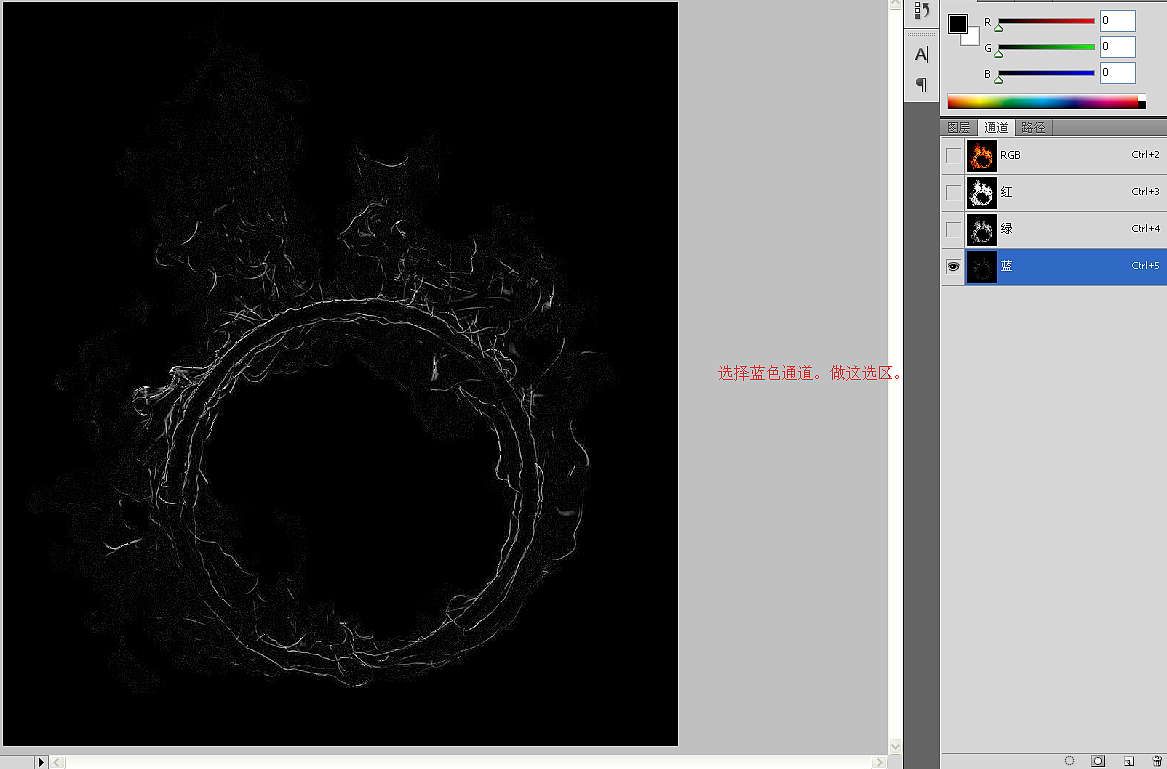This screenshot has height=769, width=1167.
Task: Open the Character panel icon
Action: click(x=921, y=54)
